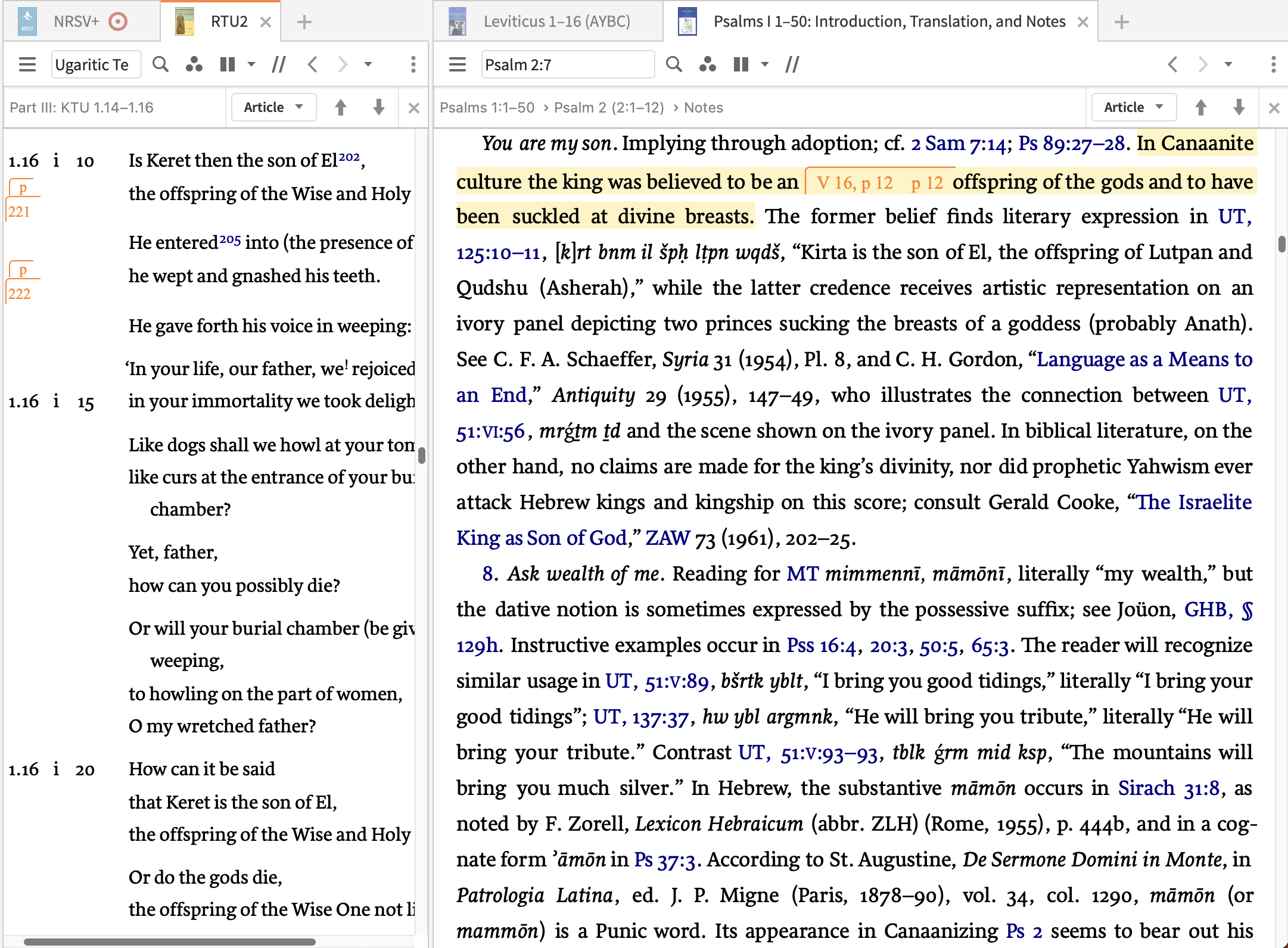The image size is (1288, 948).
Task: Switch to the NRSV+ tab
Action: click(76, 22)
